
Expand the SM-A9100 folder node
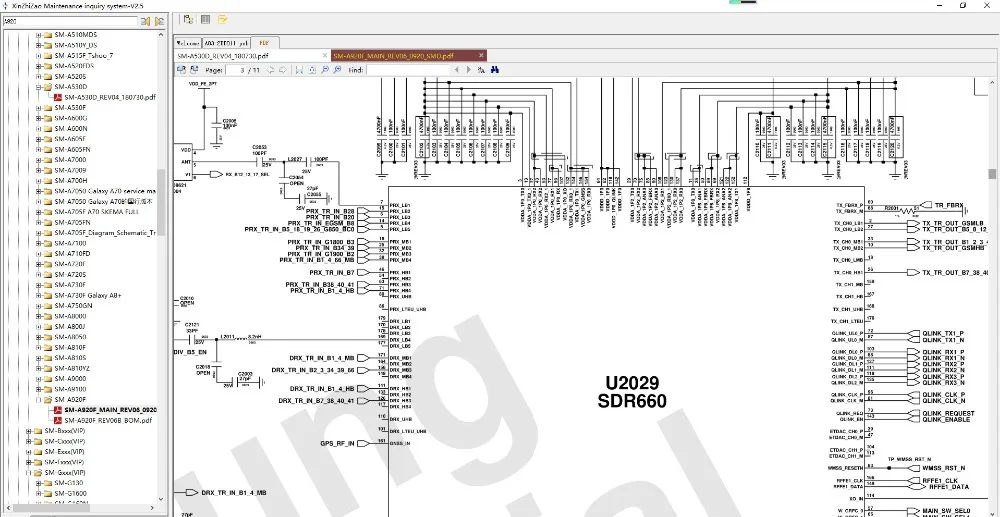(x=39, y=389)
